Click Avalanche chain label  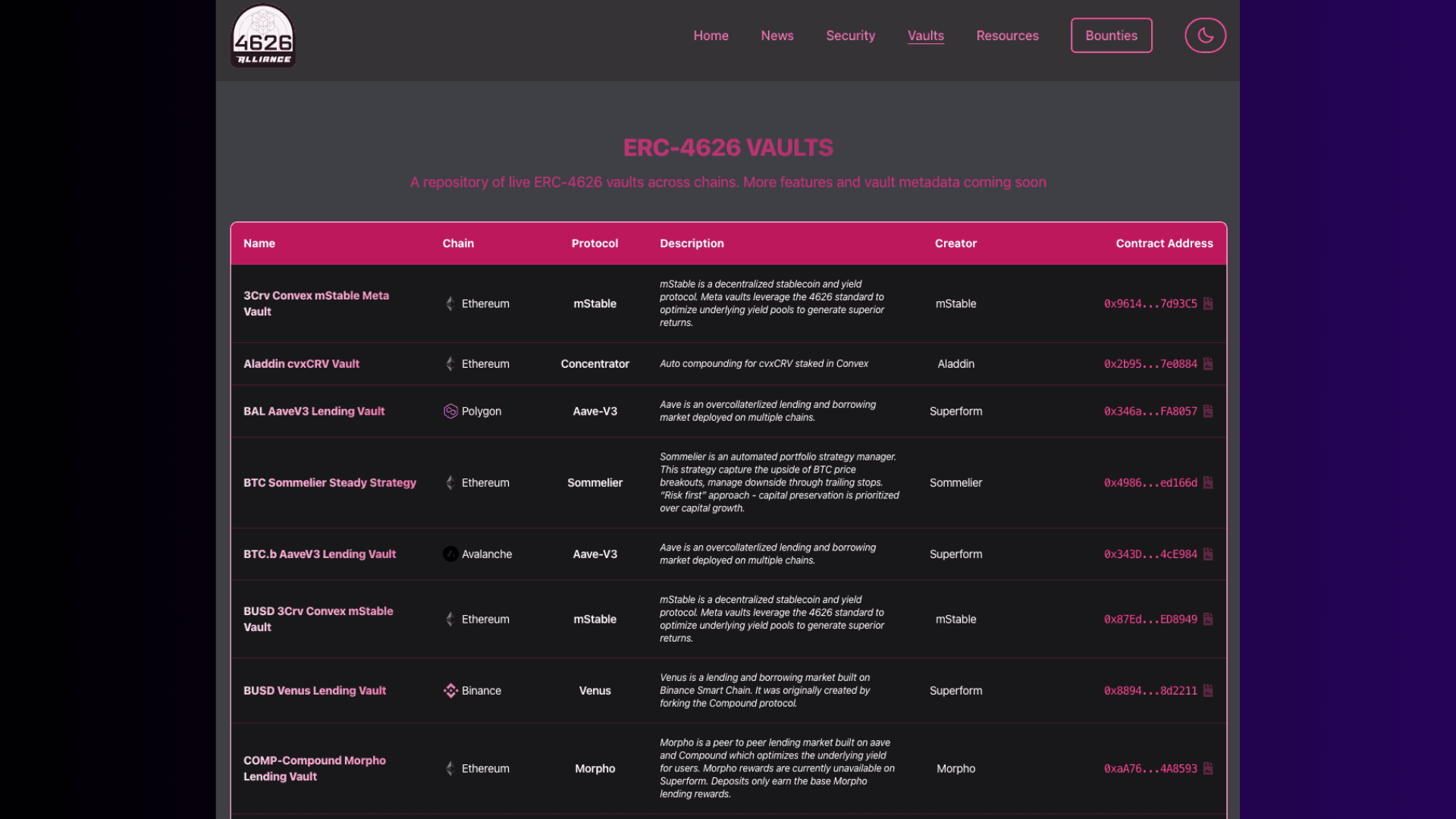(487, 554)
